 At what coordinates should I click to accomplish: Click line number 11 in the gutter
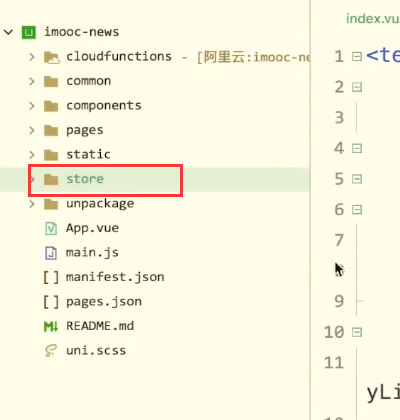[x=334, y=363]
